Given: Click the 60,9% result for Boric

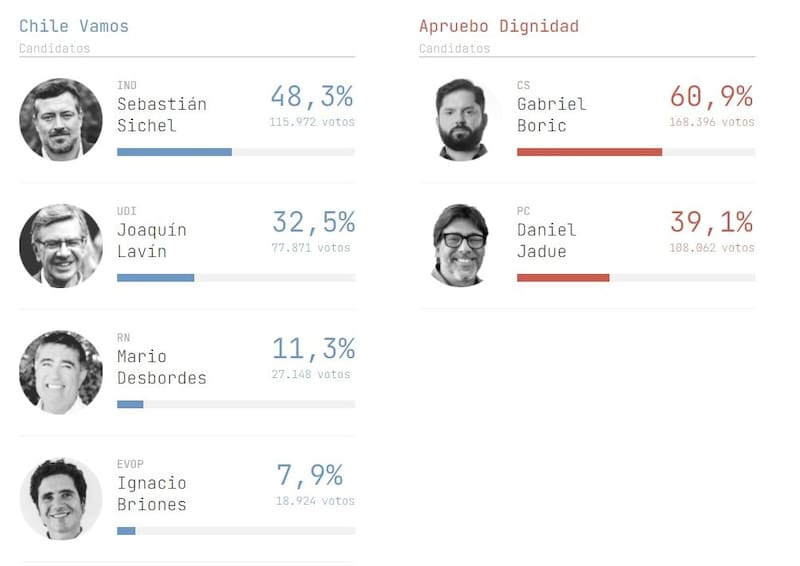Looking at the screenshot, I should click(x=711, y=96).
